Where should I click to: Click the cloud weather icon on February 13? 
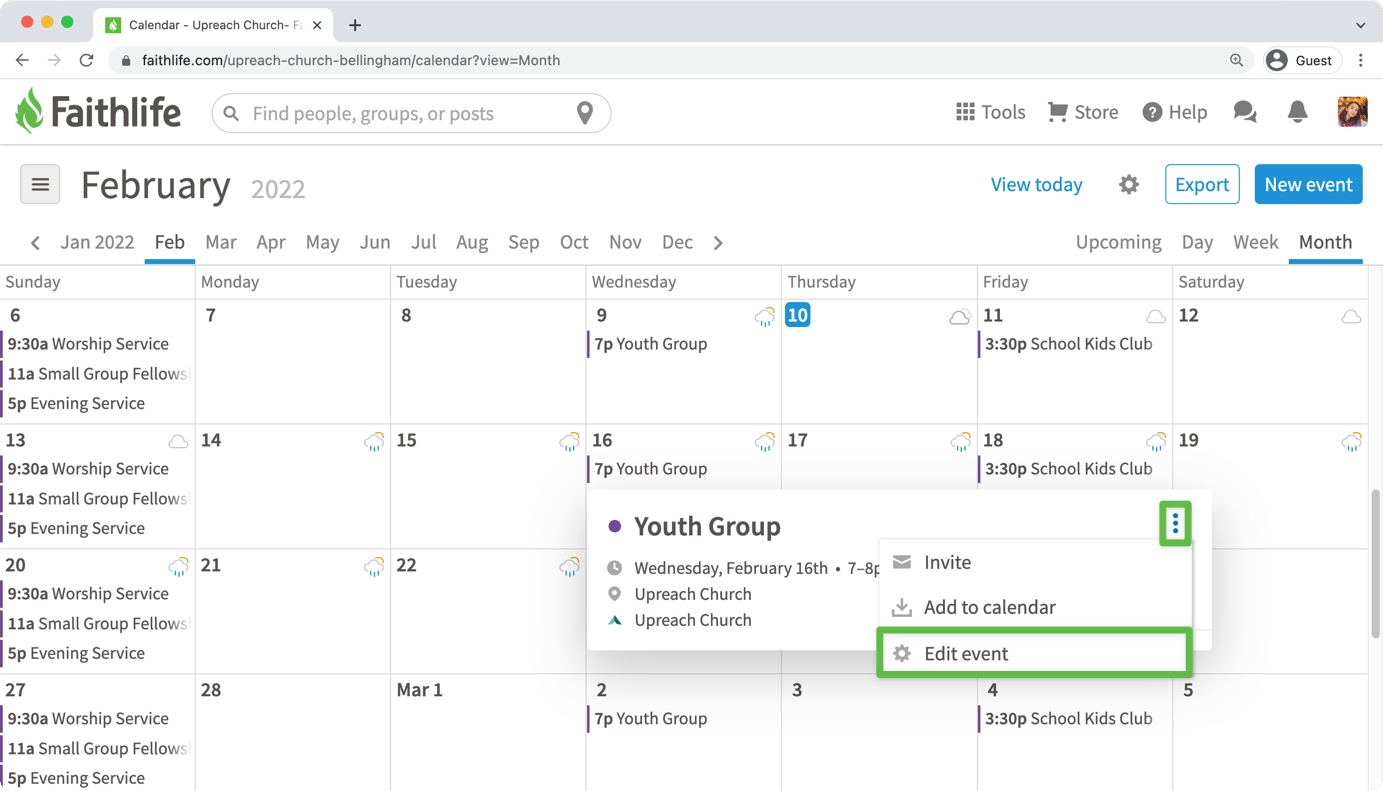(178, 442)
